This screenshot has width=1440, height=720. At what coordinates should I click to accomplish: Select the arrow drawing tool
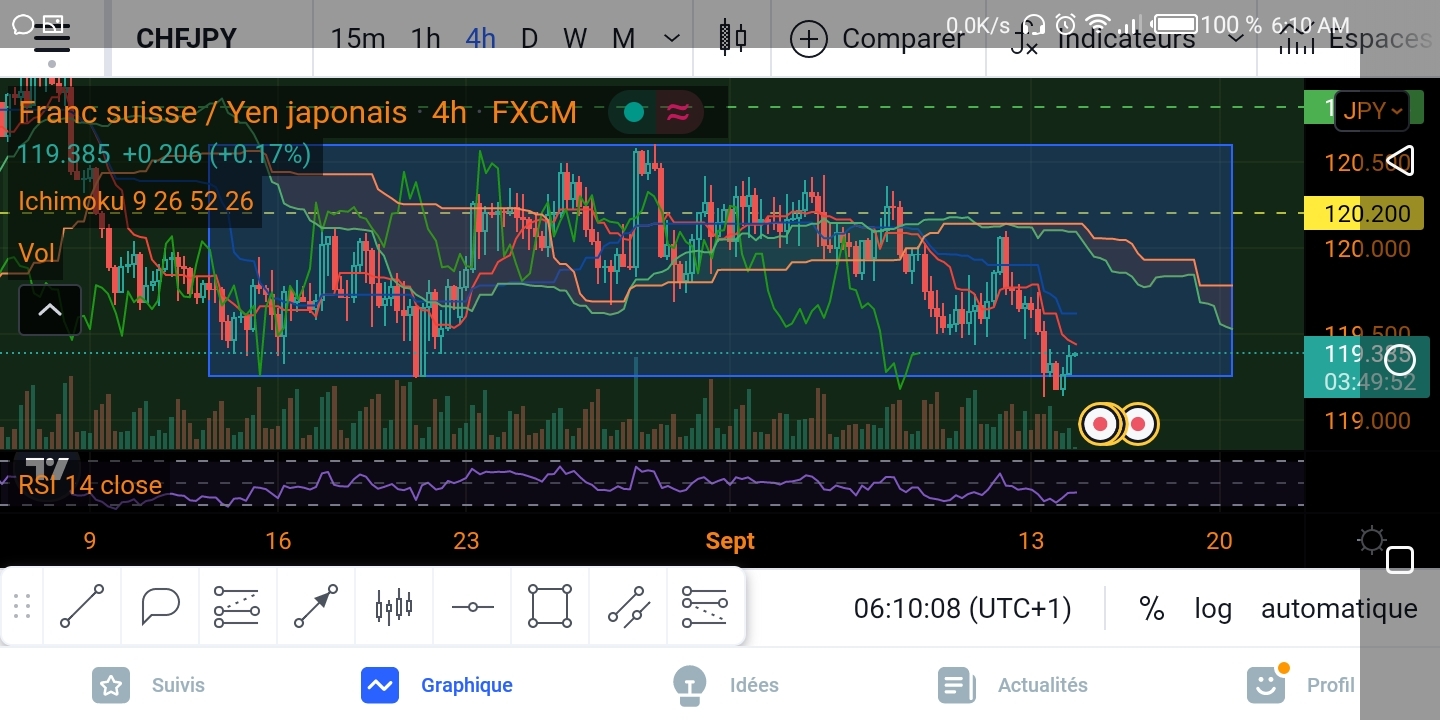point(316,606)
